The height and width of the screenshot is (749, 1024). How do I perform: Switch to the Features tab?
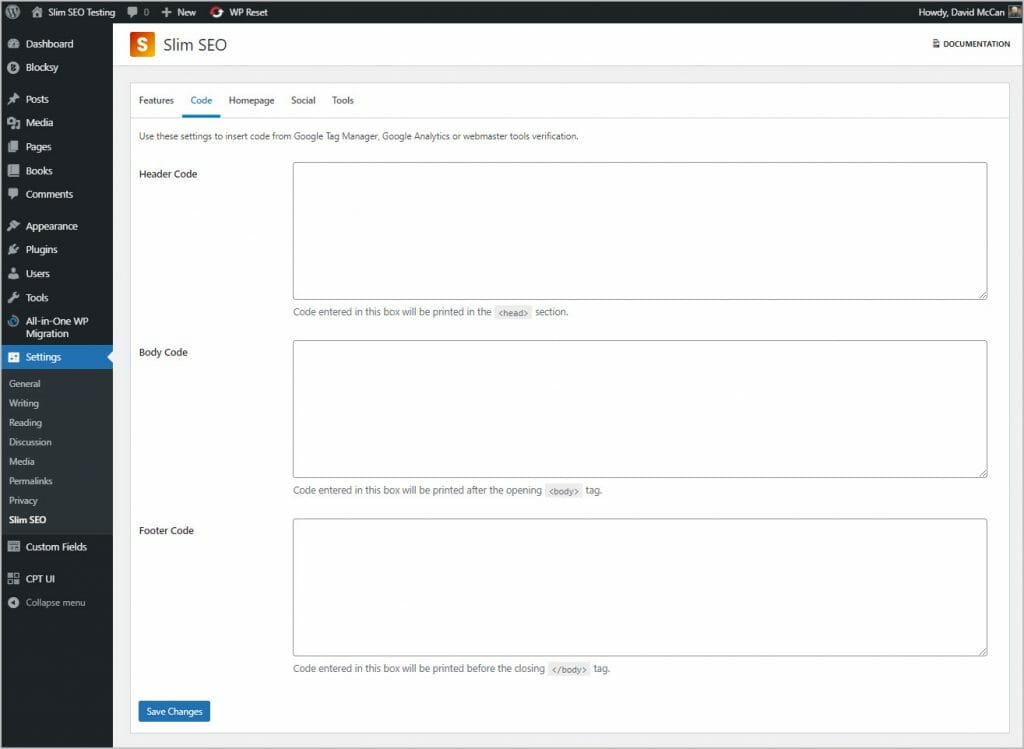[156, 100]
